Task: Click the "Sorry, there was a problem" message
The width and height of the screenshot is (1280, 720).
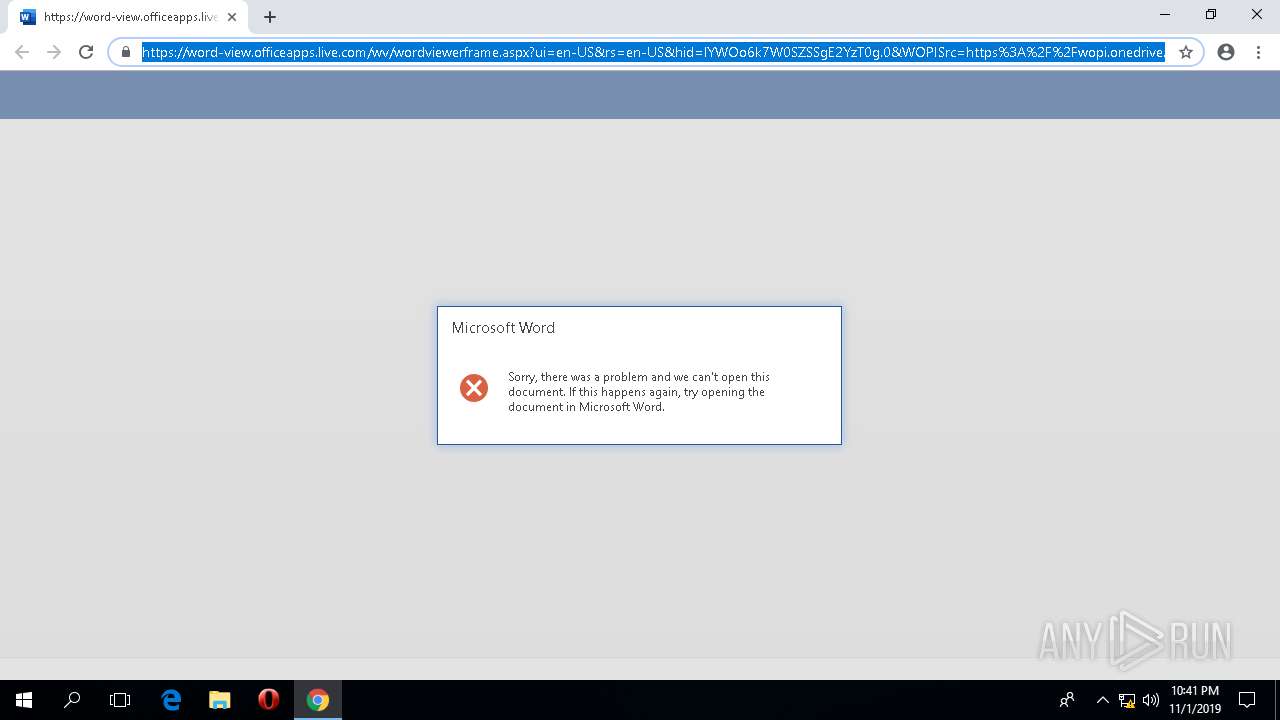Action: (x=639, y=392)
